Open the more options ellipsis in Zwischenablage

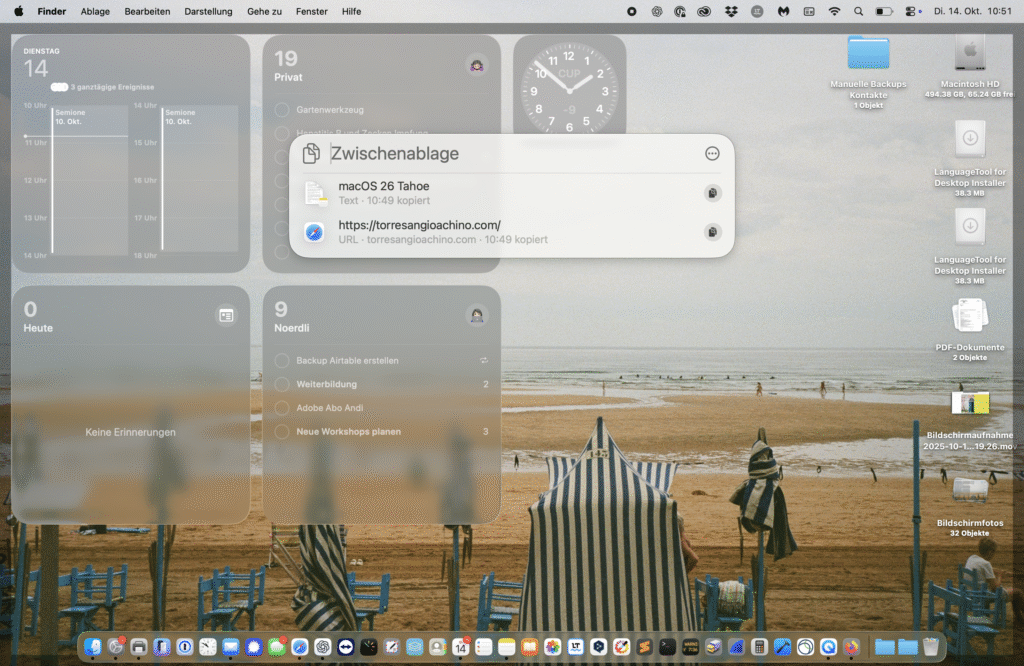point(712,153)
